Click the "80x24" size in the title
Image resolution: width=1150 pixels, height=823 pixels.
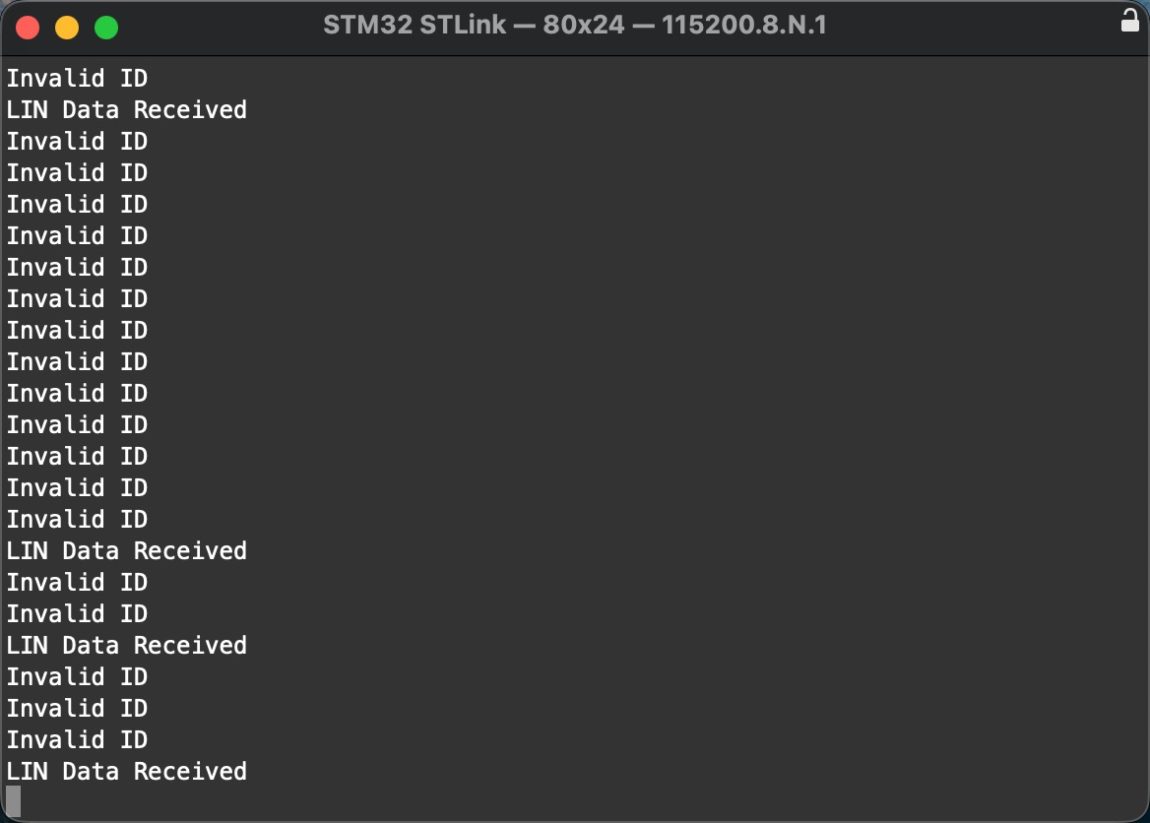[583, 25]
